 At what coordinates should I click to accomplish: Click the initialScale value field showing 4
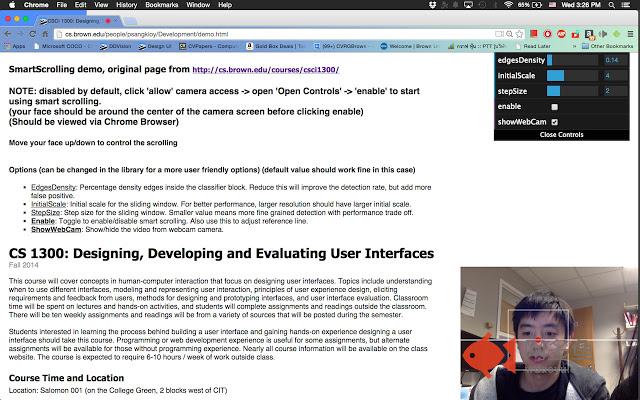614,76
